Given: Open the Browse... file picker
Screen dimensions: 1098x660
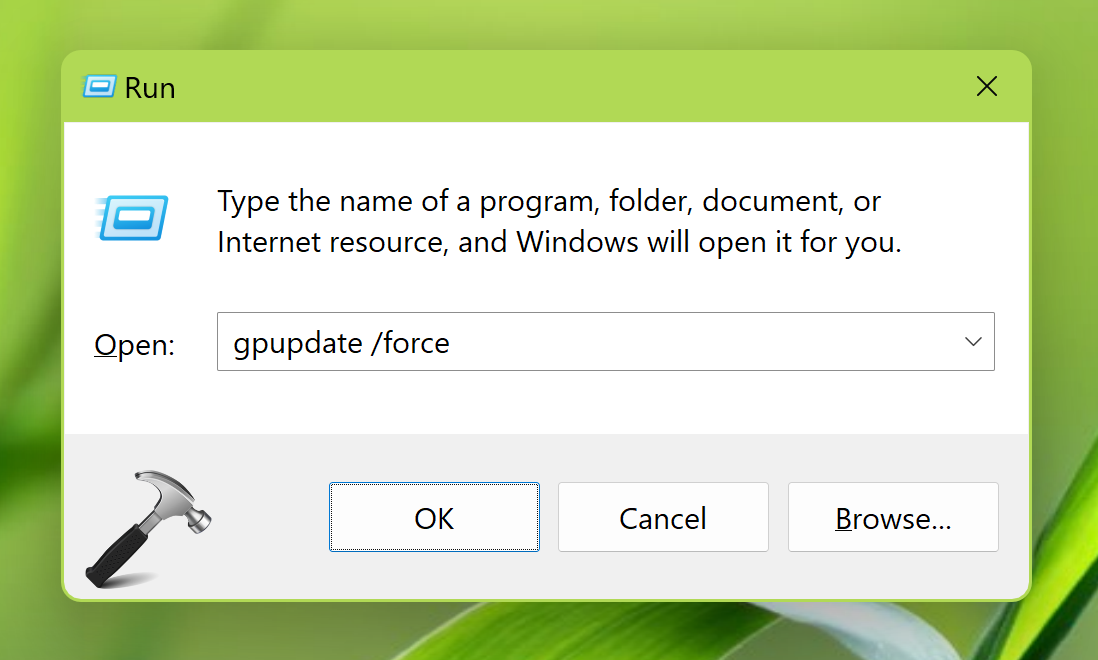Looking at the screenshot, I should coord(893,517).
